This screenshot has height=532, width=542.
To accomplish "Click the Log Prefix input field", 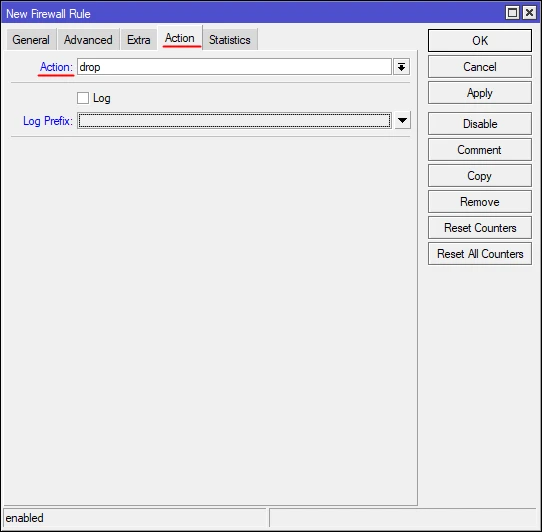I will [x=234, y=121].
